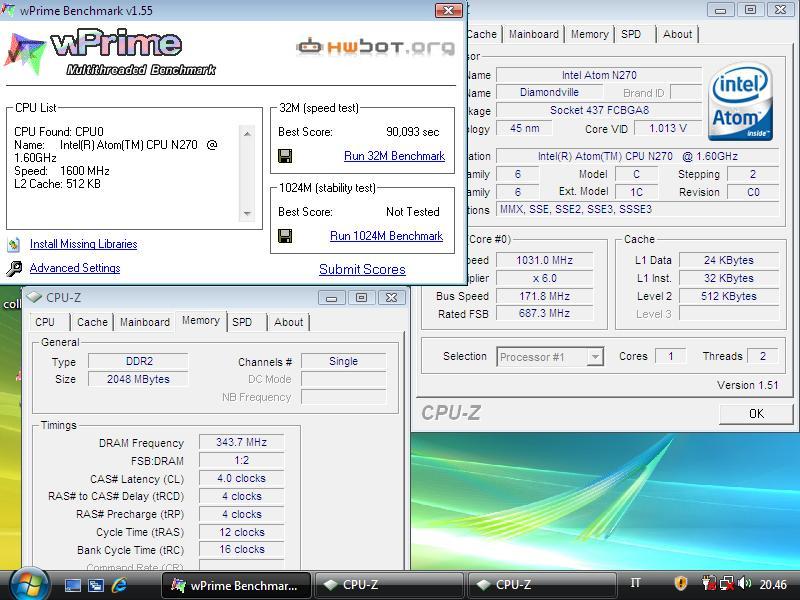Open the Windows Start orb

coord(29,585)
